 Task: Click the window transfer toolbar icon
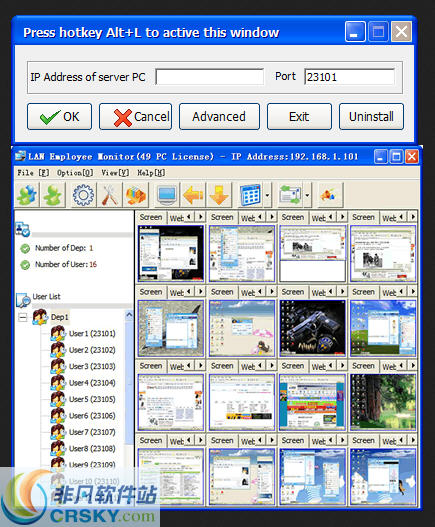pyautogui.click(x=290, y=195)
